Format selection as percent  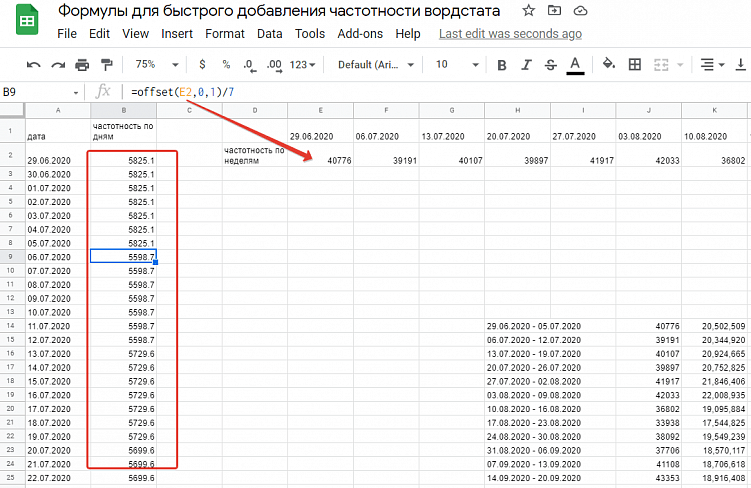[x=226, y=65]
